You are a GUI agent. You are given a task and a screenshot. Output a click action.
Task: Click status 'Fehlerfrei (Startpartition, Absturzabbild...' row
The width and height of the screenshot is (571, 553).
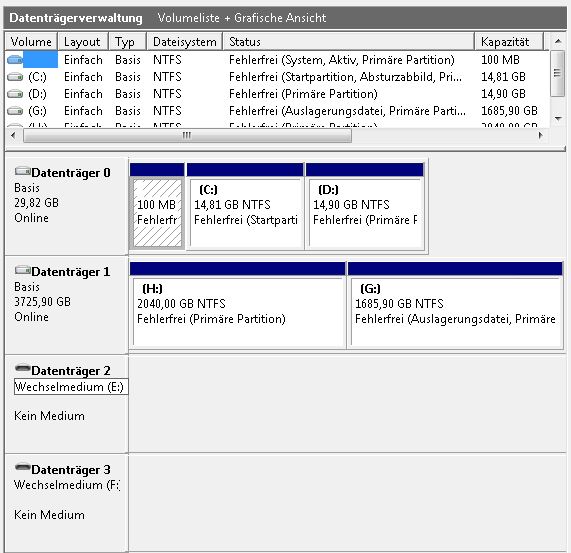coord(345,77)
